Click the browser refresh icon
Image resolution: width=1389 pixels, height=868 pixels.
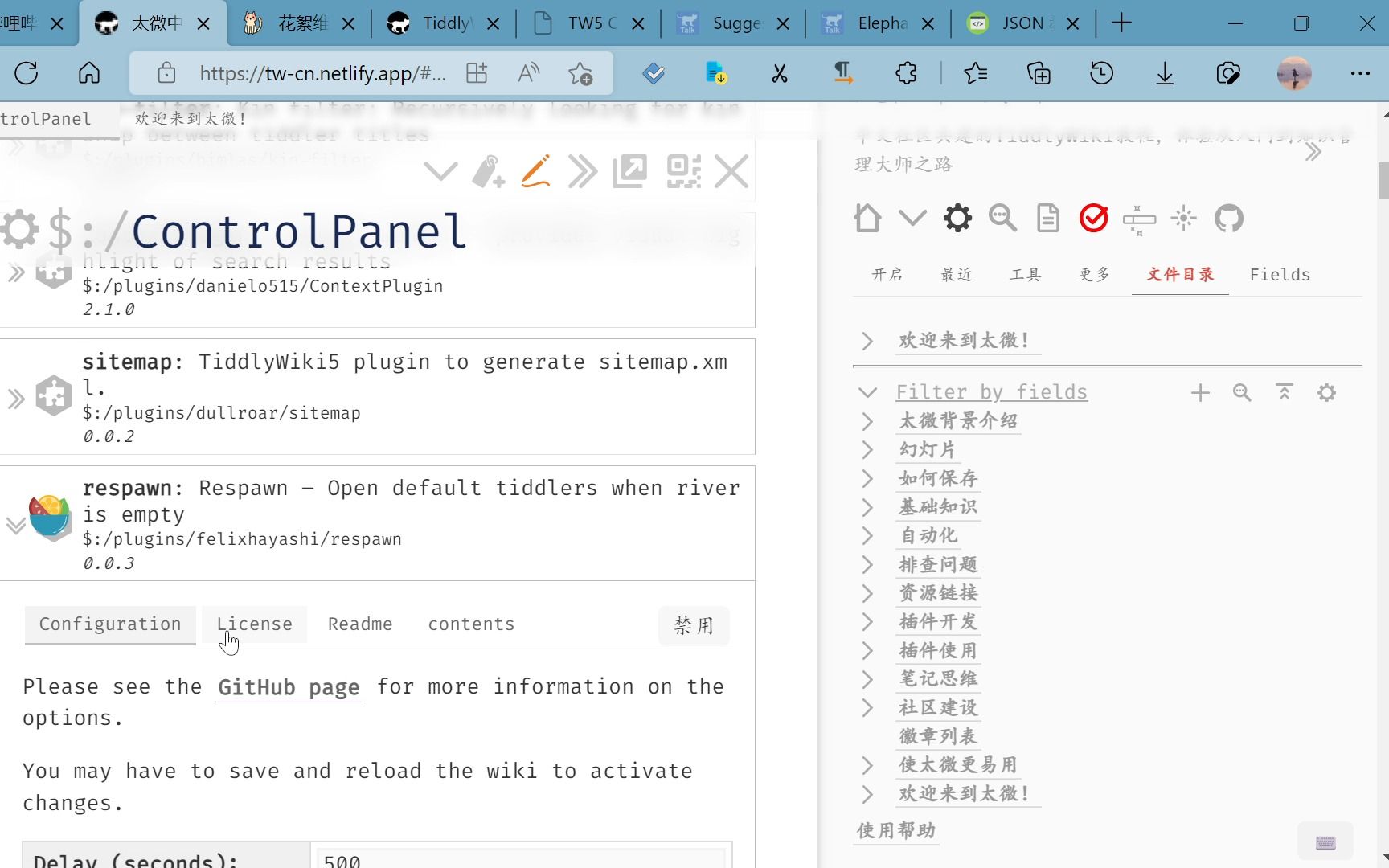coord(27,74)
